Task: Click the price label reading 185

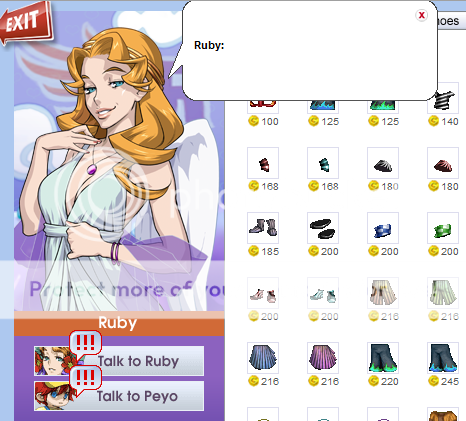Action: pyautogui.click(x=270, y=252)
